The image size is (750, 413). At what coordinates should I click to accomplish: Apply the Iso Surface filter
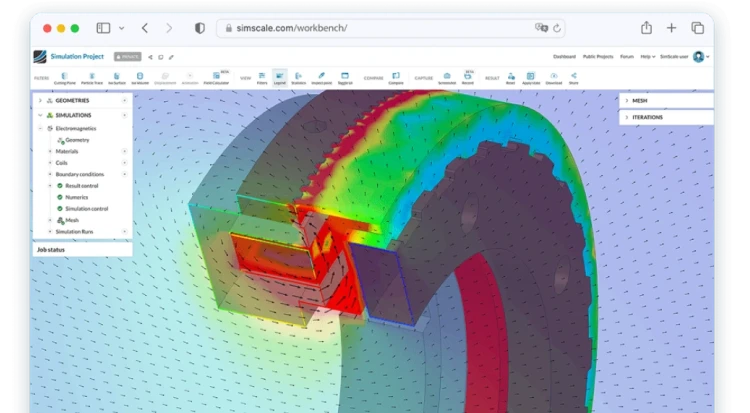tap(117, 78)
